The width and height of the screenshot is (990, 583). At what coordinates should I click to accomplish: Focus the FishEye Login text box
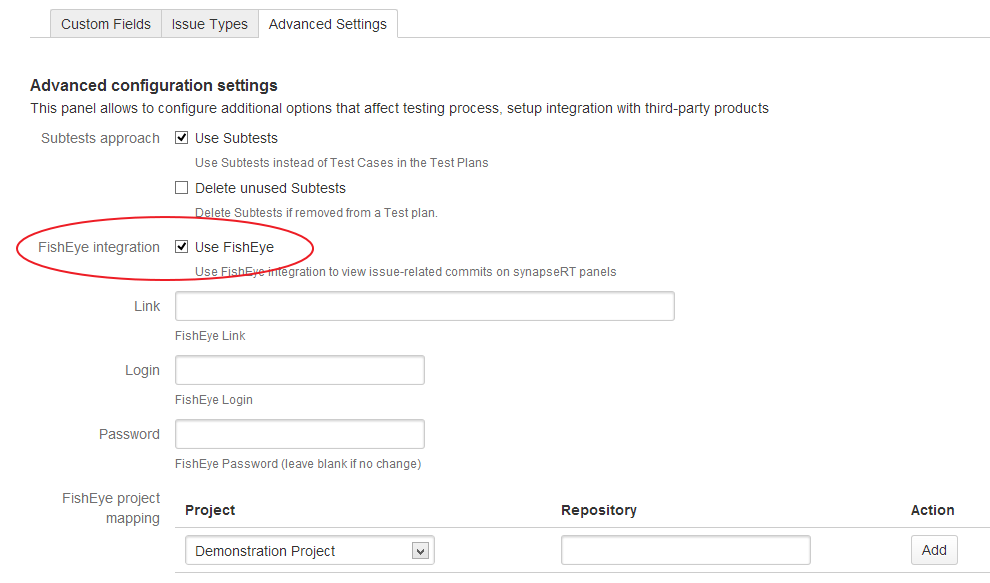point(299,370)
